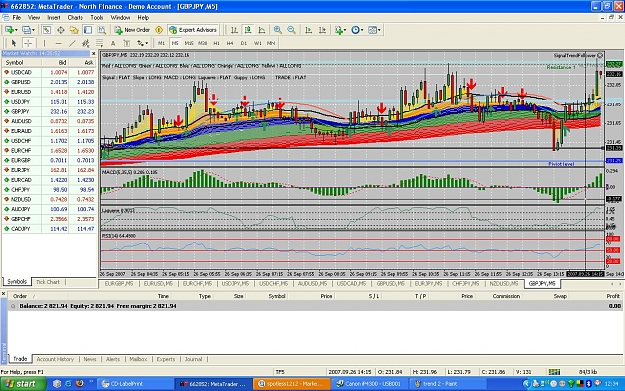Screen dimensions: 625x391
Task: Toggle the Expert Advisors button
Action: tap(193, 30)
